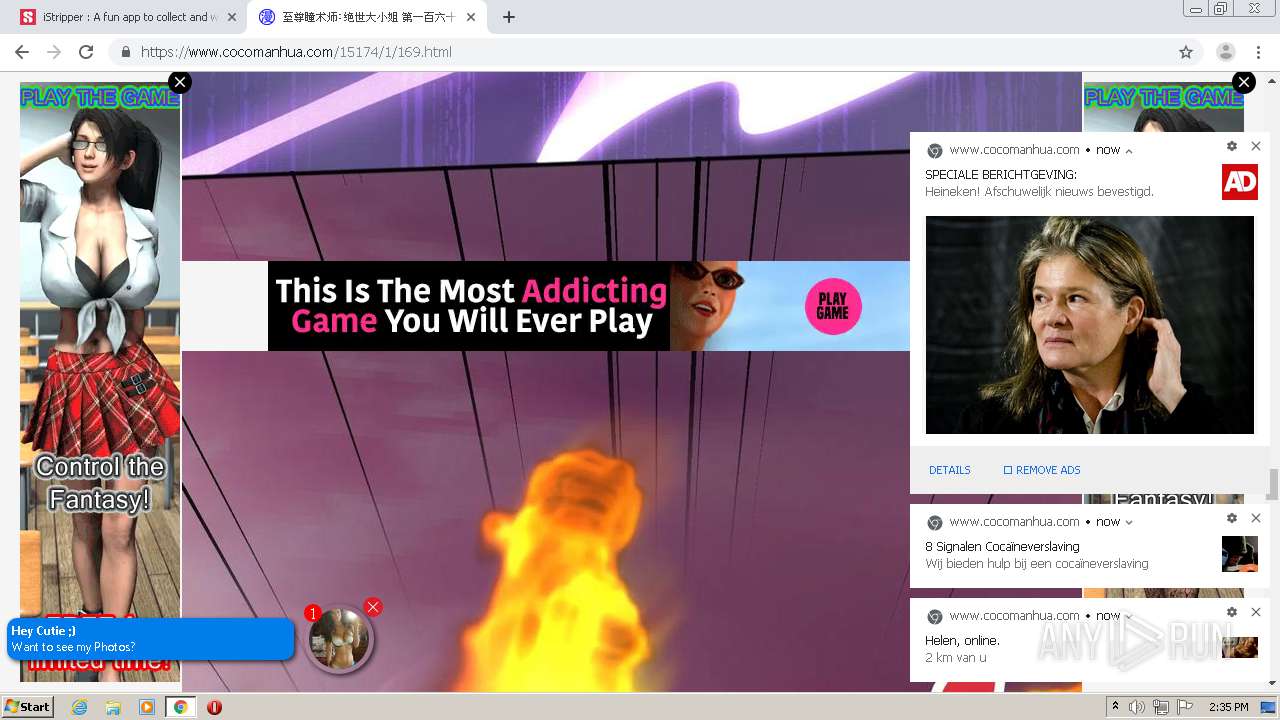Go forward to the next page
This screenshot has height=720, width=1280.
(x=54, y=52)
